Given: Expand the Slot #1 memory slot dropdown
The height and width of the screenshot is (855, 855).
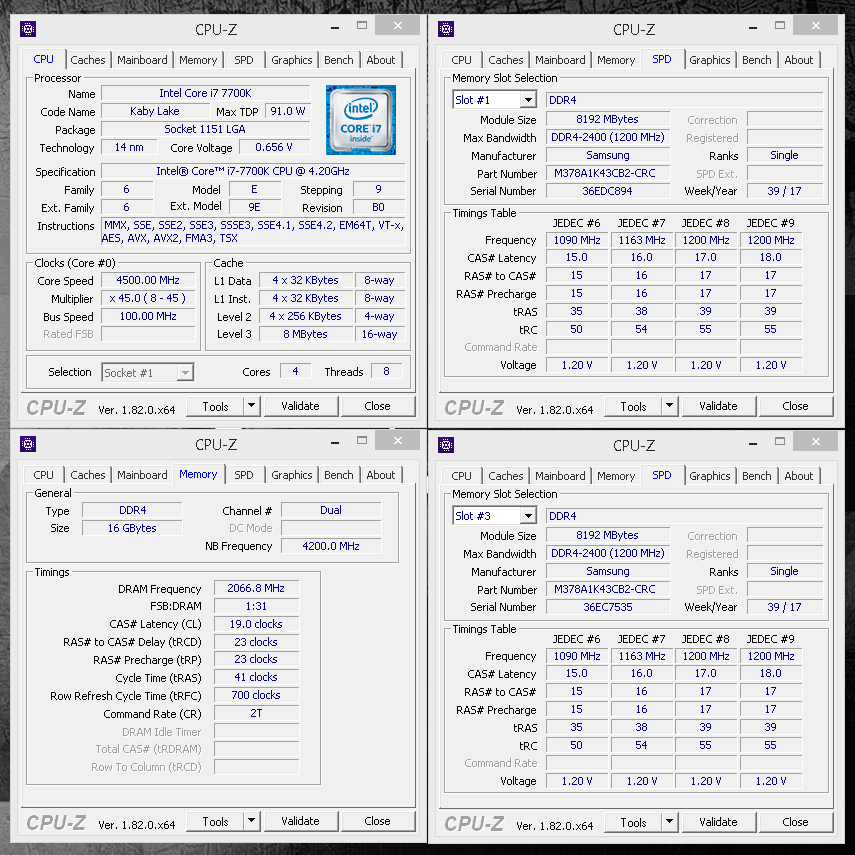Looking at the screenshot, I should click(528, 100).
